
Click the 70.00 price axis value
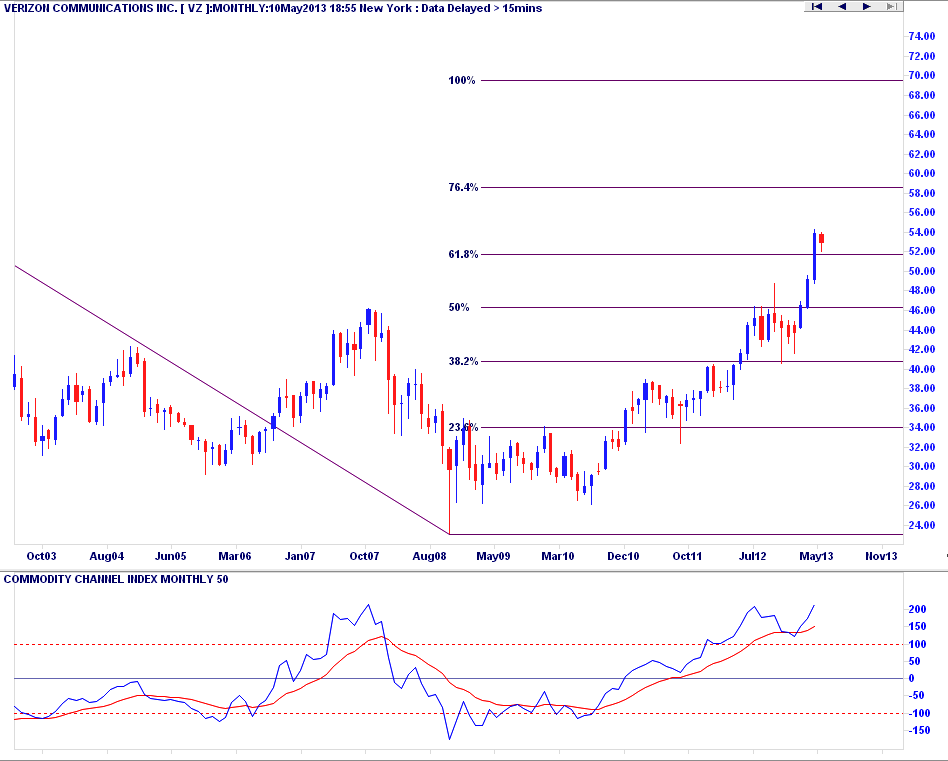point(922,76)
